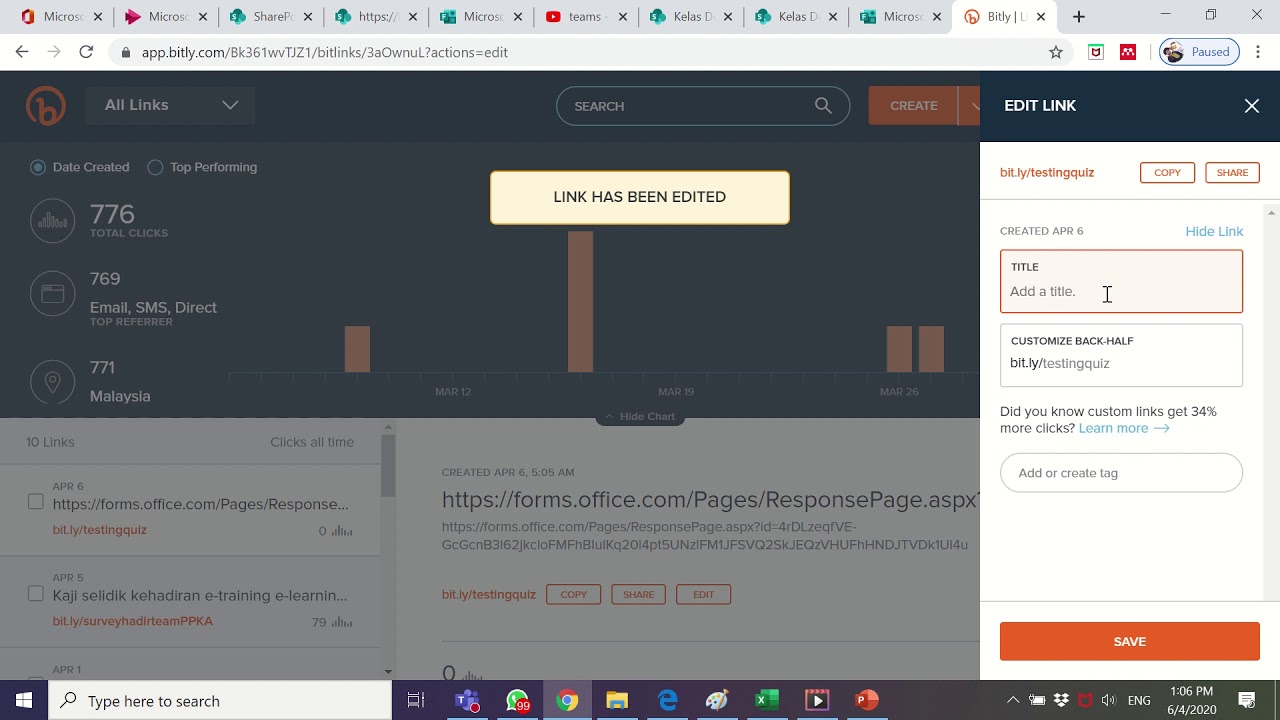The image size is (1280, 720).
Task: Open File Explorer from taskbar
Action: [x=617, y=700]
